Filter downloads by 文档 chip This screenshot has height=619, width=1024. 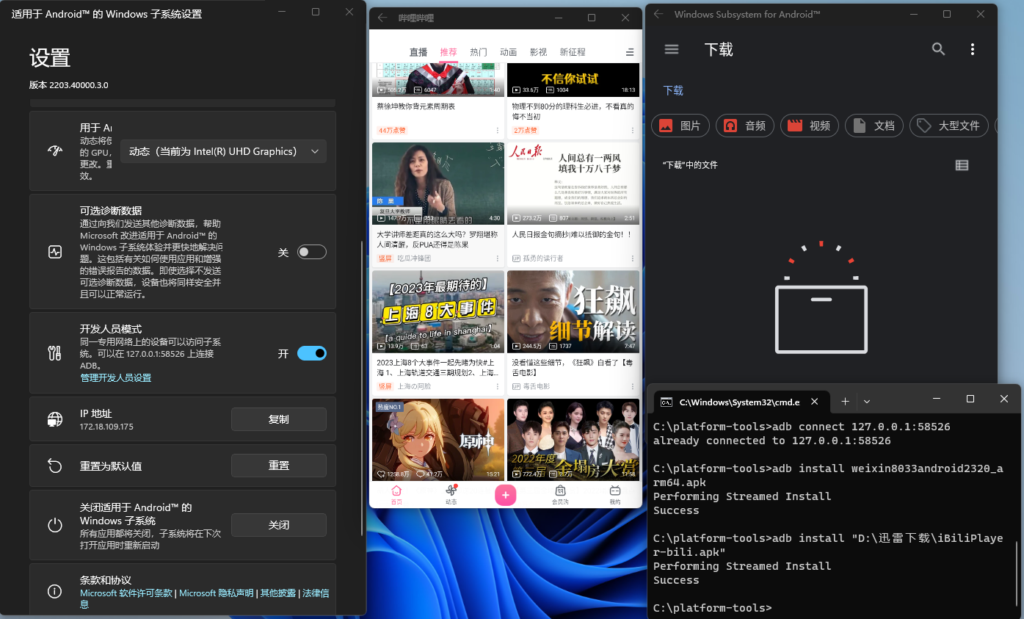[874, 125]
